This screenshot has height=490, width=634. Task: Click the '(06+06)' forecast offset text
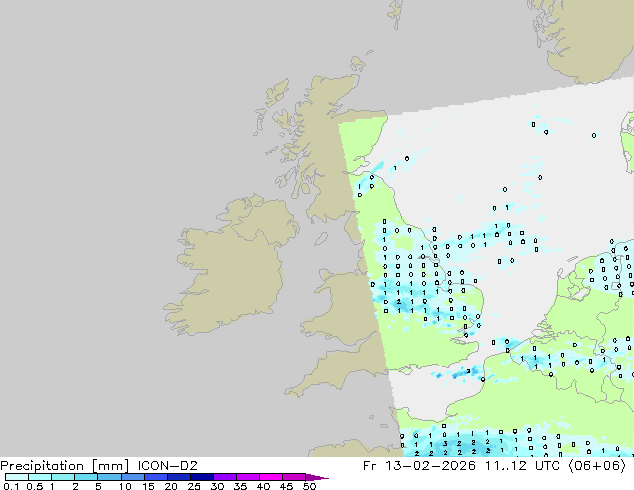[x=597, y=466]
